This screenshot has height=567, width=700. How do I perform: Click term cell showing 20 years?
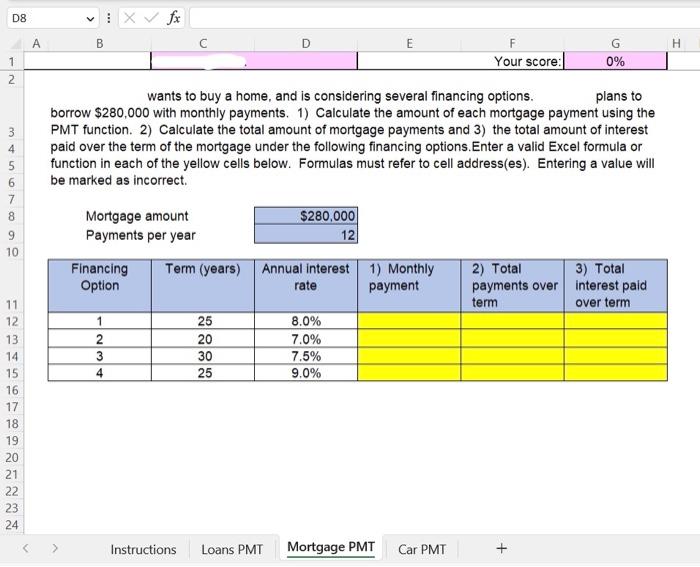tap(203, 339)
